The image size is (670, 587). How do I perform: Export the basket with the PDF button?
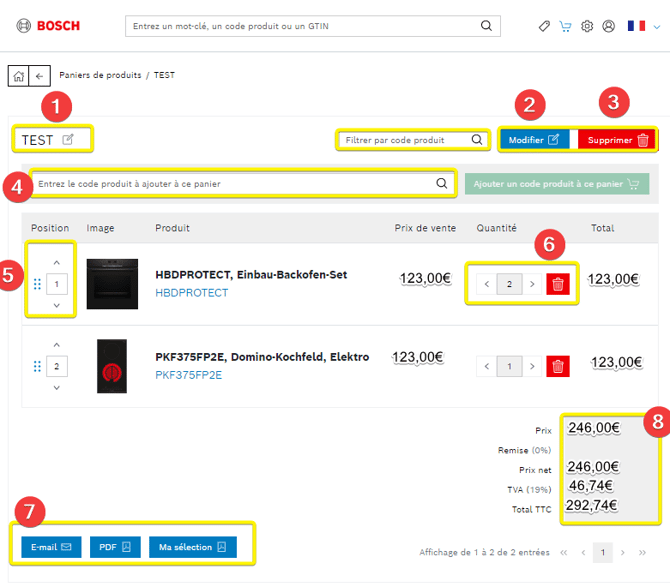[115, 547]
